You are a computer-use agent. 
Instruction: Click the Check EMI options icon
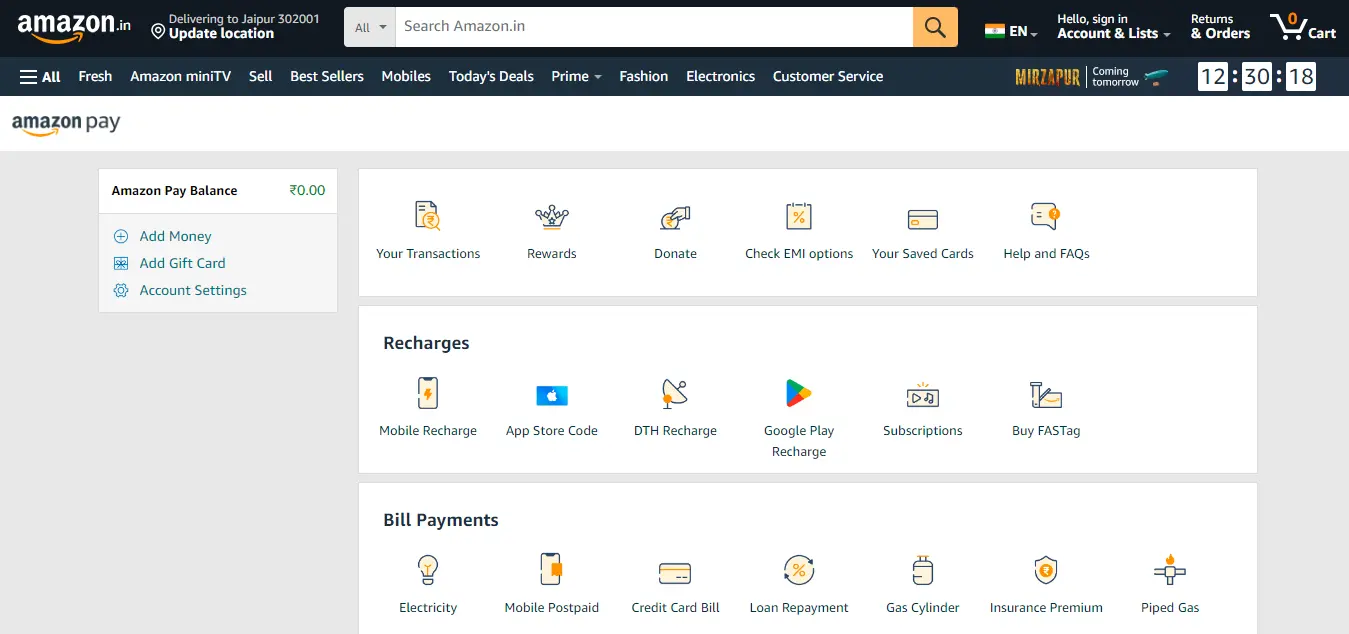click(x=799, y=216)
